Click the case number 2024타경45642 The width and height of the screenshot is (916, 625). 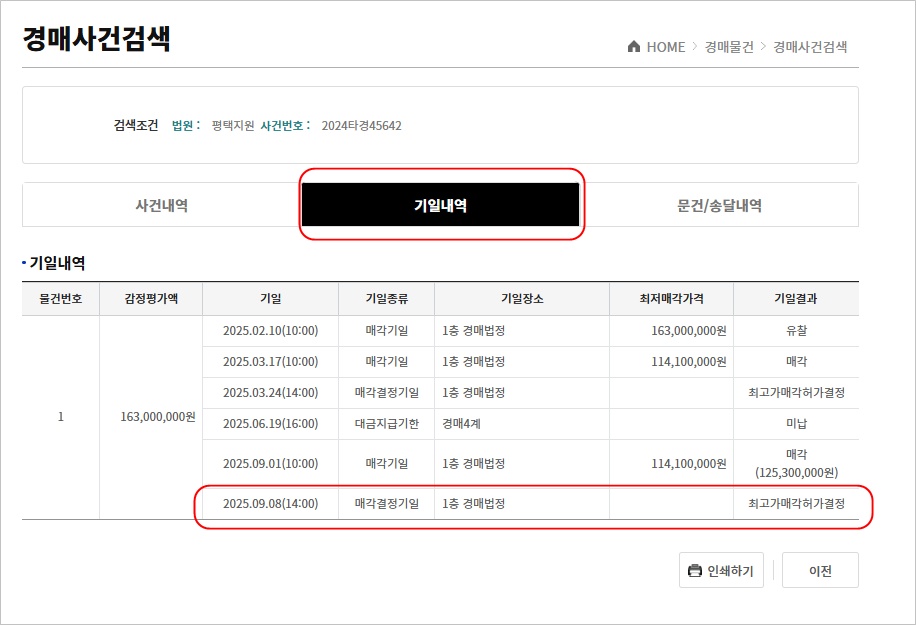coord(361,126)
